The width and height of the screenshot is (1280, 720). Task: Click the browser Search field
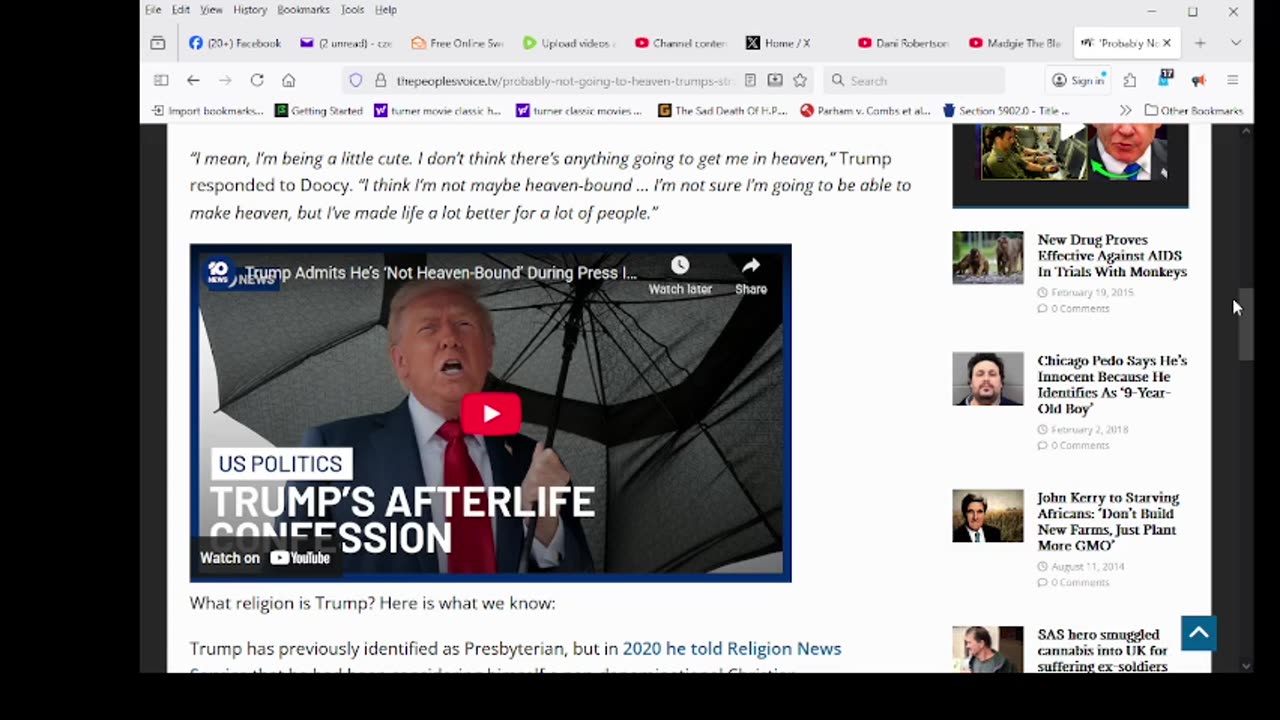click(x=914, y=81)
